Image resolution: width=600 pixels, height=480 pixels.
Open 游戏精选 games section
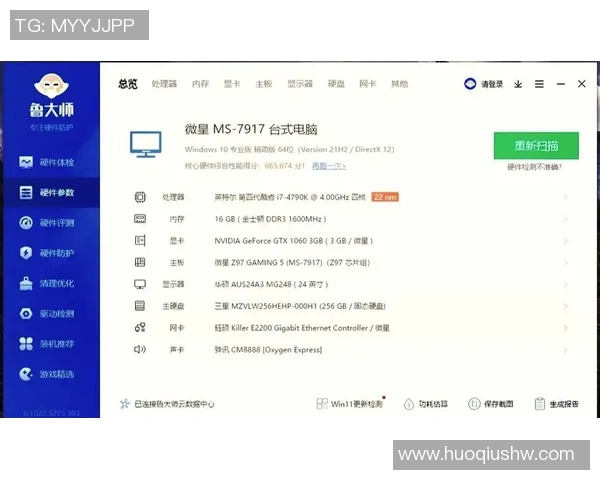click(x=46, y=374)
